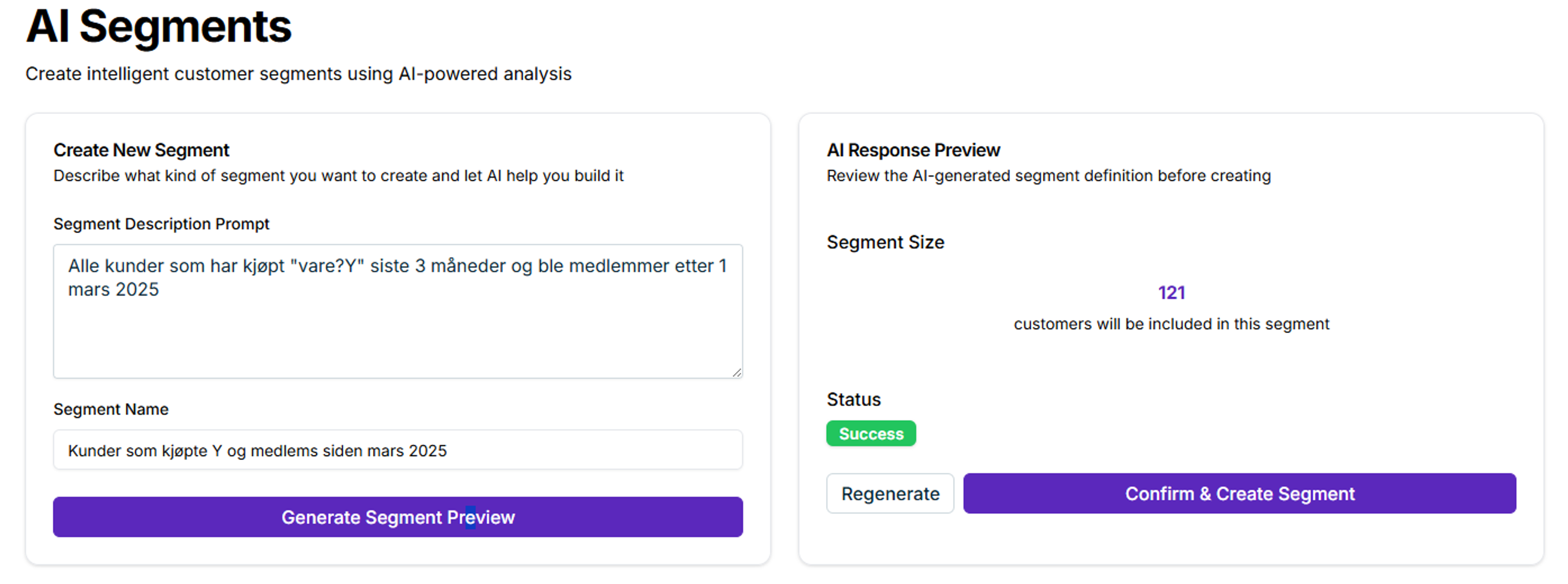
Task: Click "customers will be included" text
Action: point(1171,324)
